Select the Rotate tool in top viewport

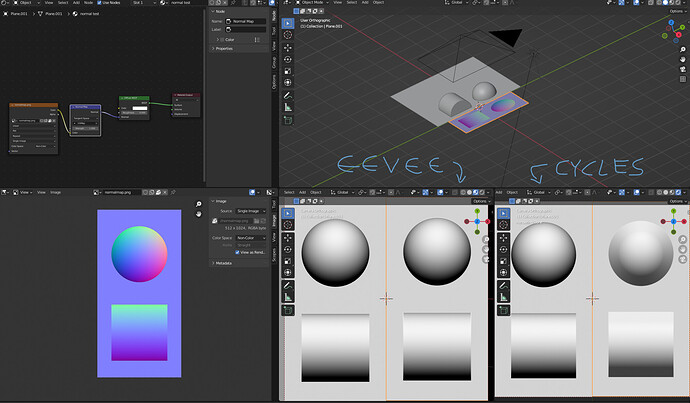pyautogui.click(x=288, y=59)
